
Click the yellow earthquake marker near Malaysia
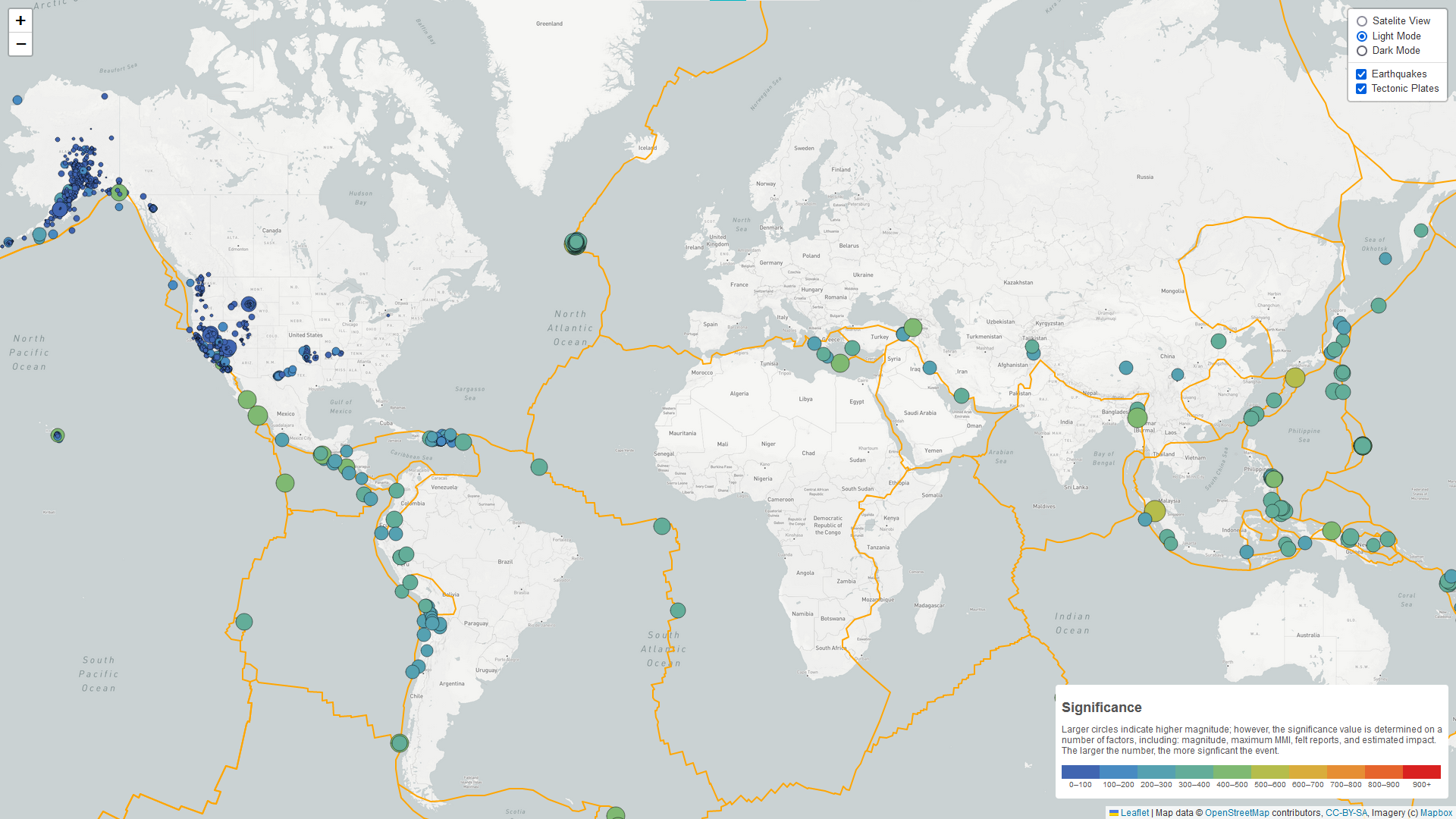[1153, 512]
